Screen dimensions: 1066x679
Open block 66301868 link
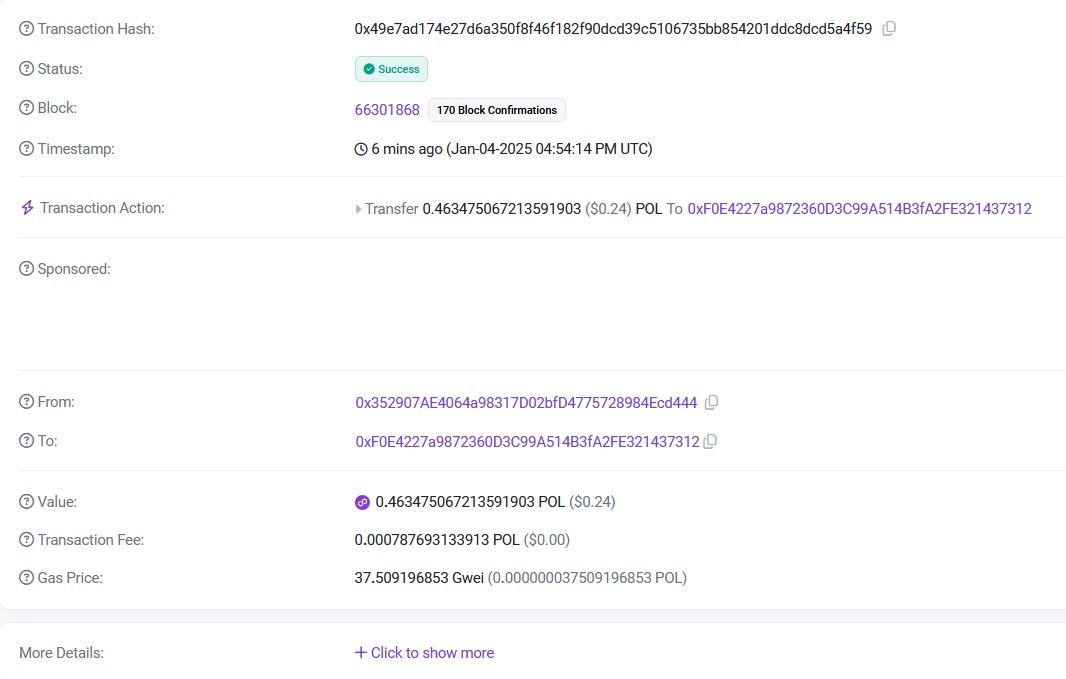[387, 110]
